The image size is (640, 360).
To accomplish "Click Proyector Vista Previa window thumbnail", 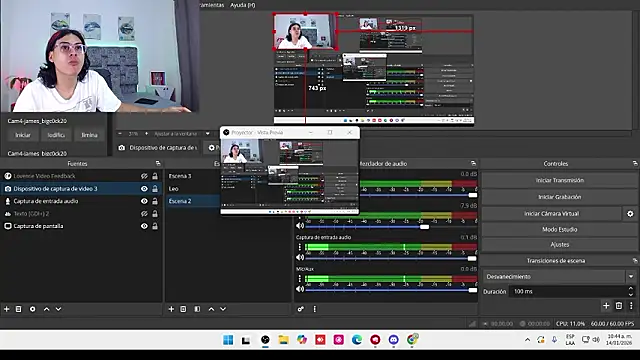I will 290,176.
